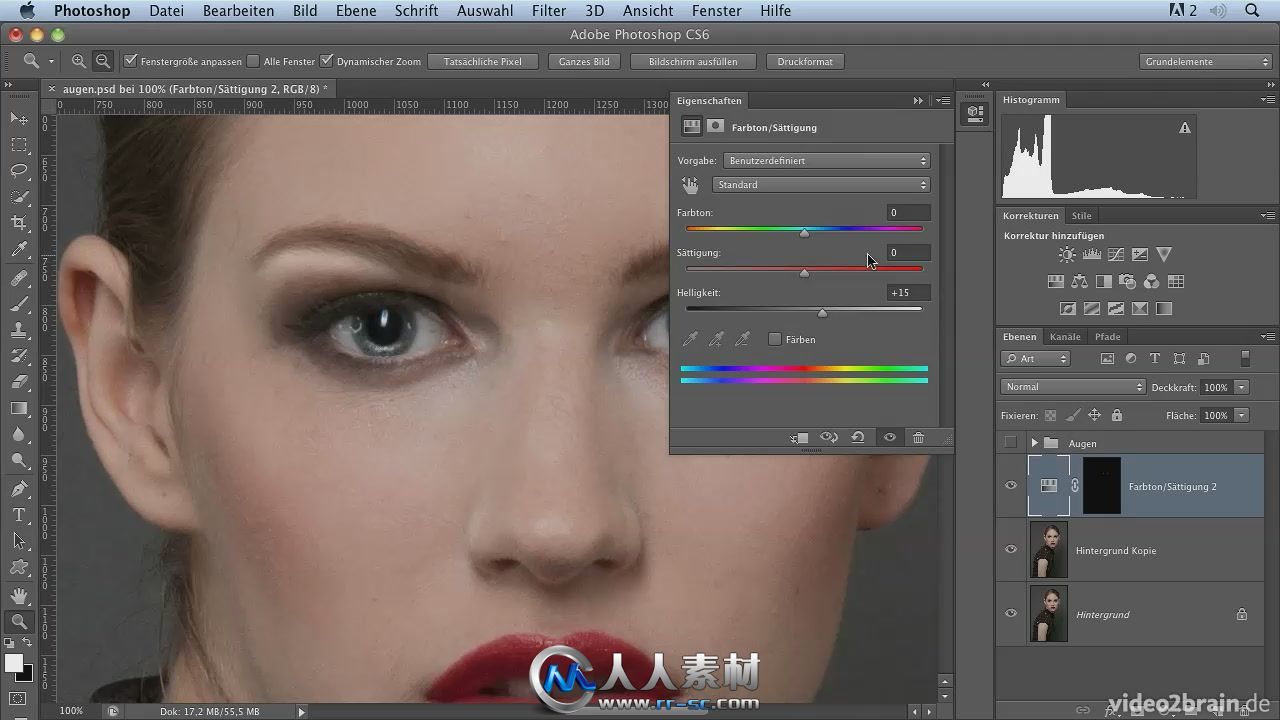Add a Curves adjustment layer
Viewport: 1280px width, 720px height.
1115,255
